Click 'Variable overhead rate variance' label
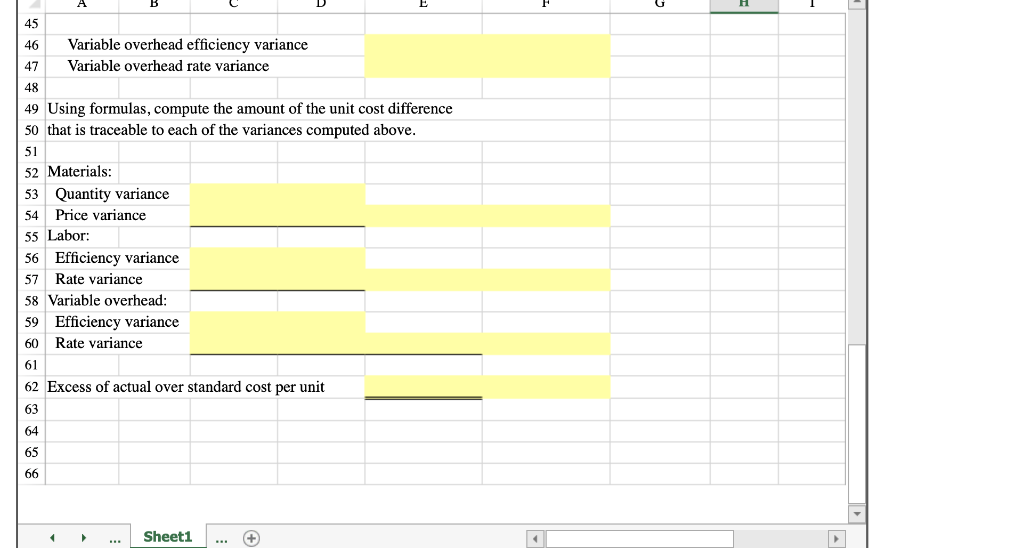The width and height of the screenshot is (1024, 548). 168,66
